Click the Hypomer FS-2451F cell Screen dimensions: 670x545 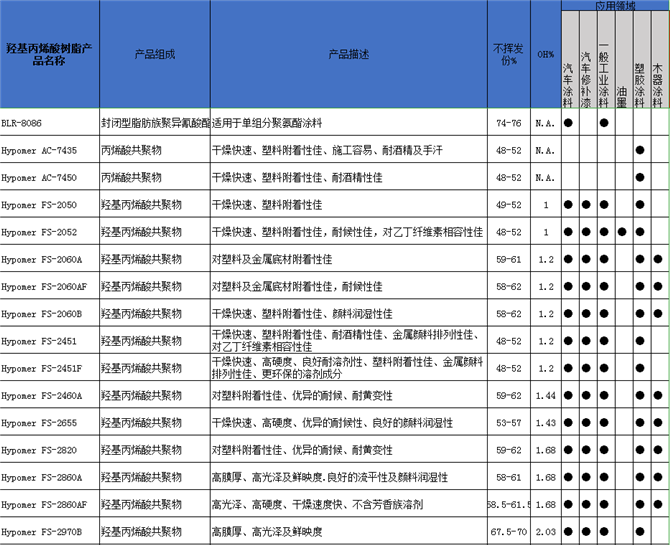[x=50, y=368]
